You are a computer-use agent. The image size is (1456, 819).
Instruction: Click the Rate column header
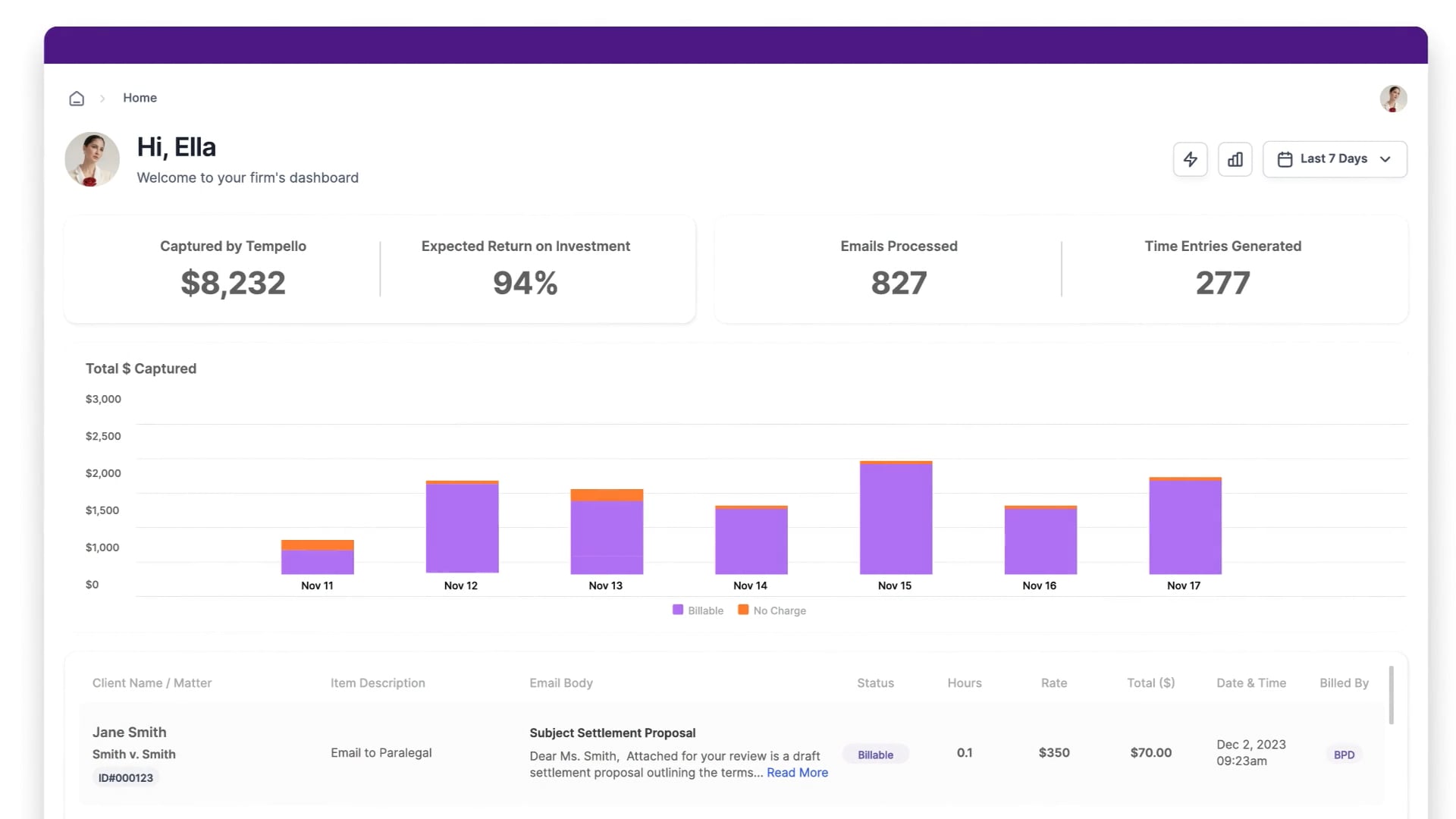[x=1053, y=682]
